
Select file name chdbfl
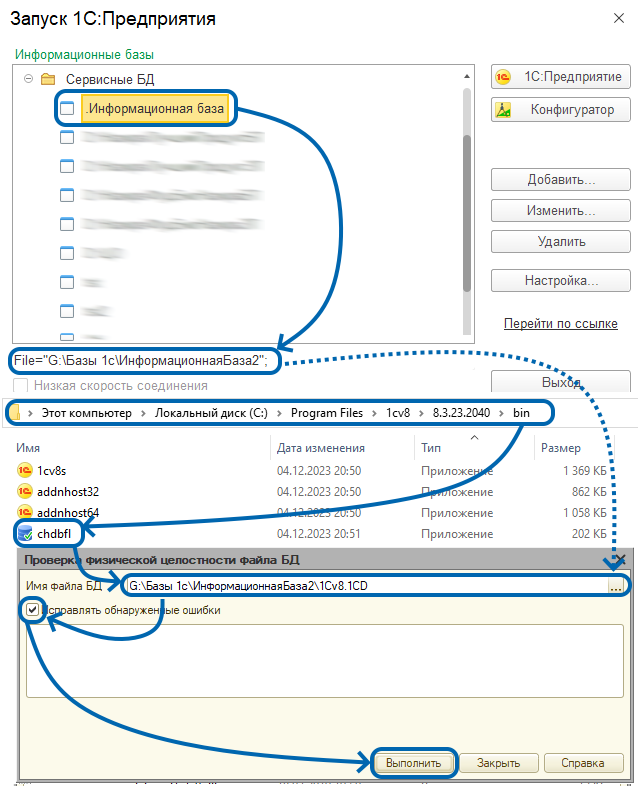tap(54, 534)
